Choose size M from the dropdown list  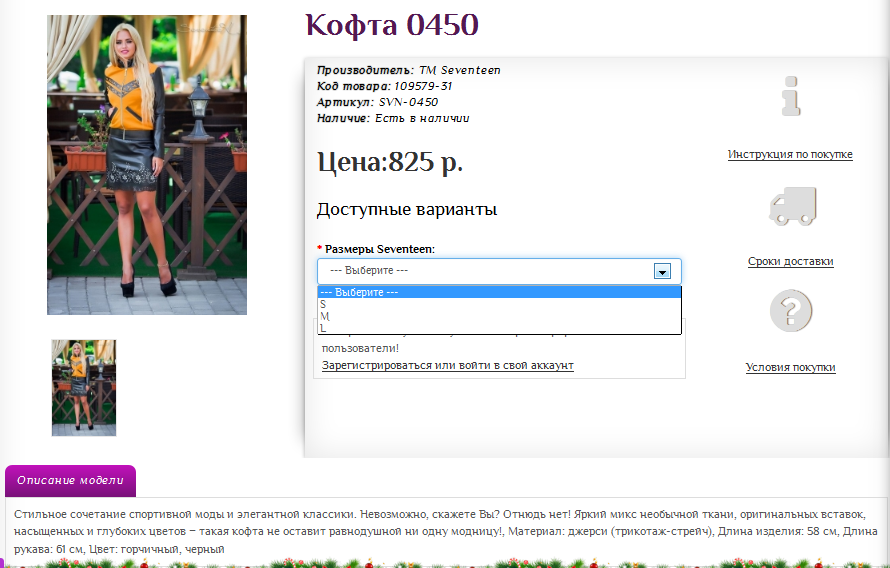point(499,316)
